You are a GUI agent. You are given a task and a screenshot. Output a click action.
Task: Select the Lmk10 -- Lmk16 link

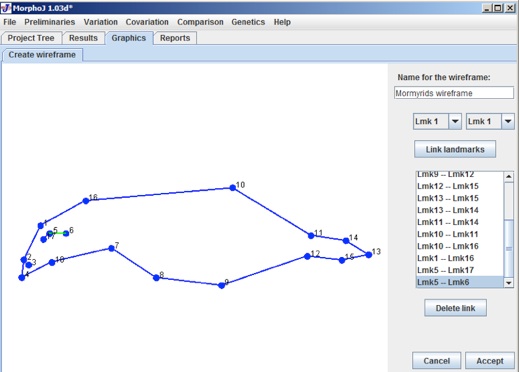[460, 246]
